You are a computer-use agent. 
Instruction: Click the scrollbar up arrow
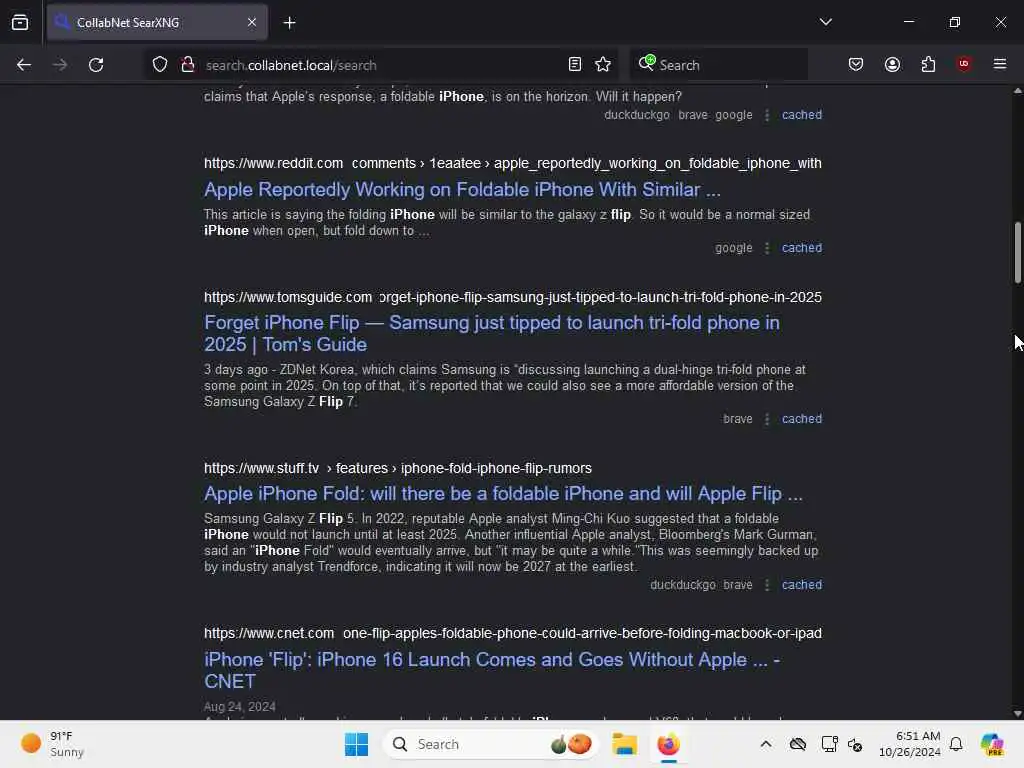1017,91
